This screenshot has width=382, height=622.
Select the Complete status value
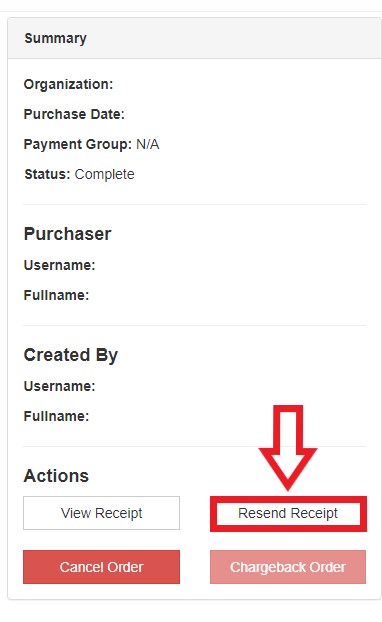[105, 174]
